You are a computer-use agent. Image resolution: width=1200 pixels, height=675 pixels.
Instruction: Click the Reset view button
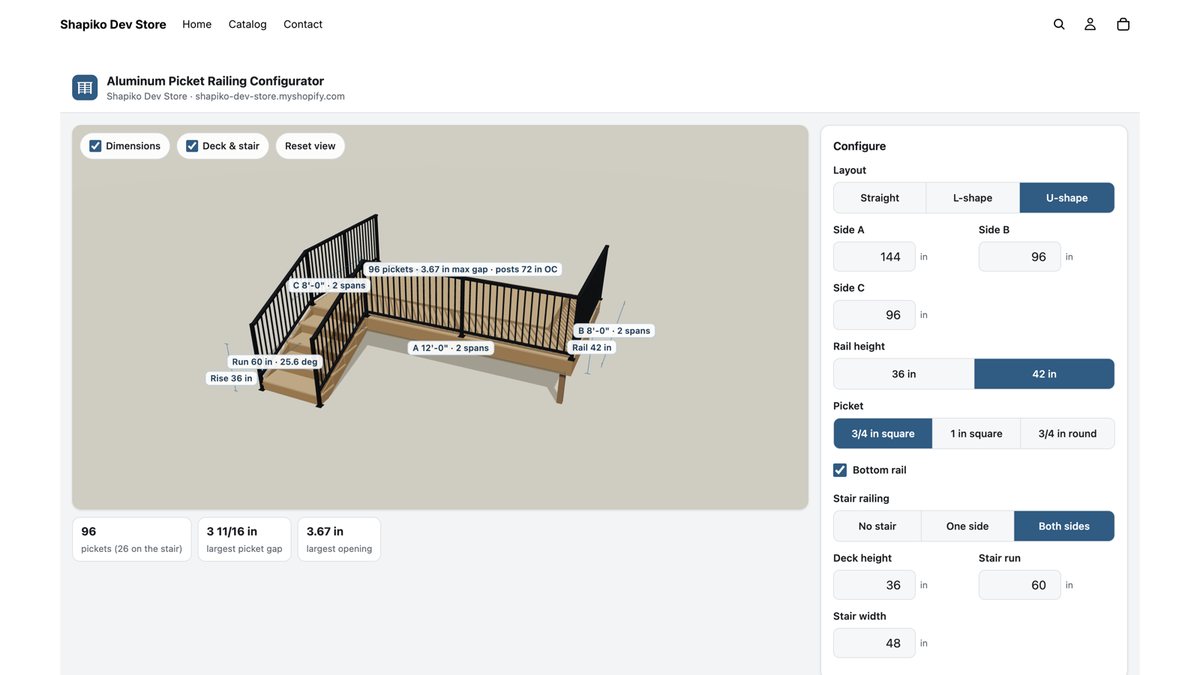pyautogui.click(x=310, y=146)
